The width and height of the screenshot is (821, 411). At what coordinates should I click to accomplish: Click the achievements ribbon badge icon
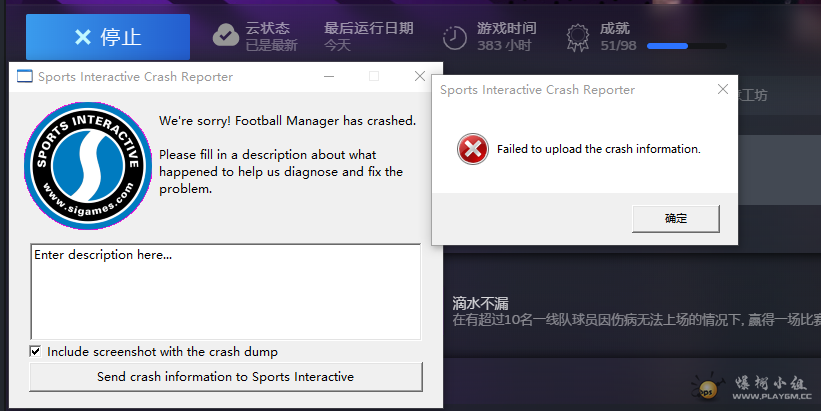pos(578,37)
